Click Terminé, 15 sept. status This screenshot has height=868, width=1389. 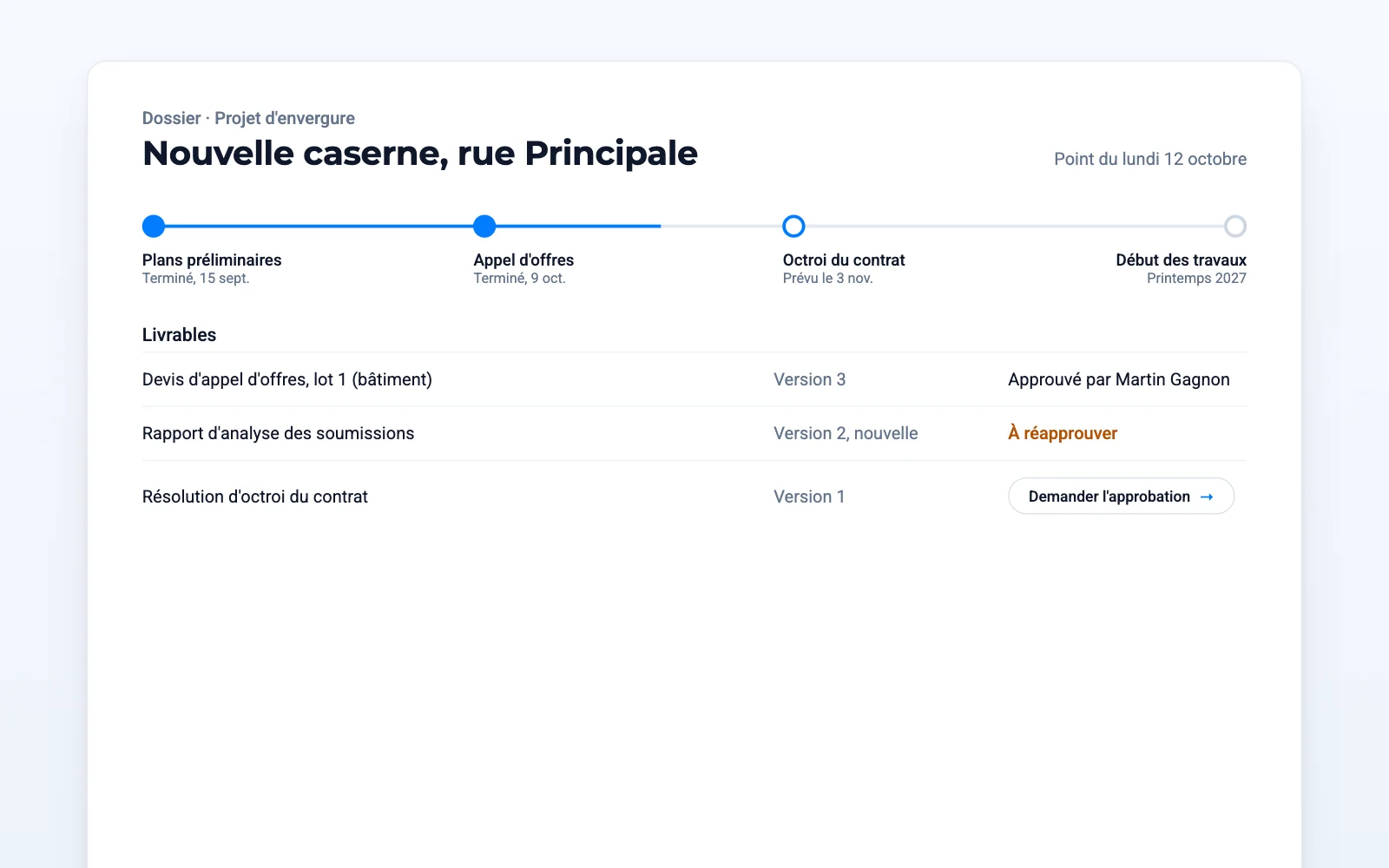point(195,279)
